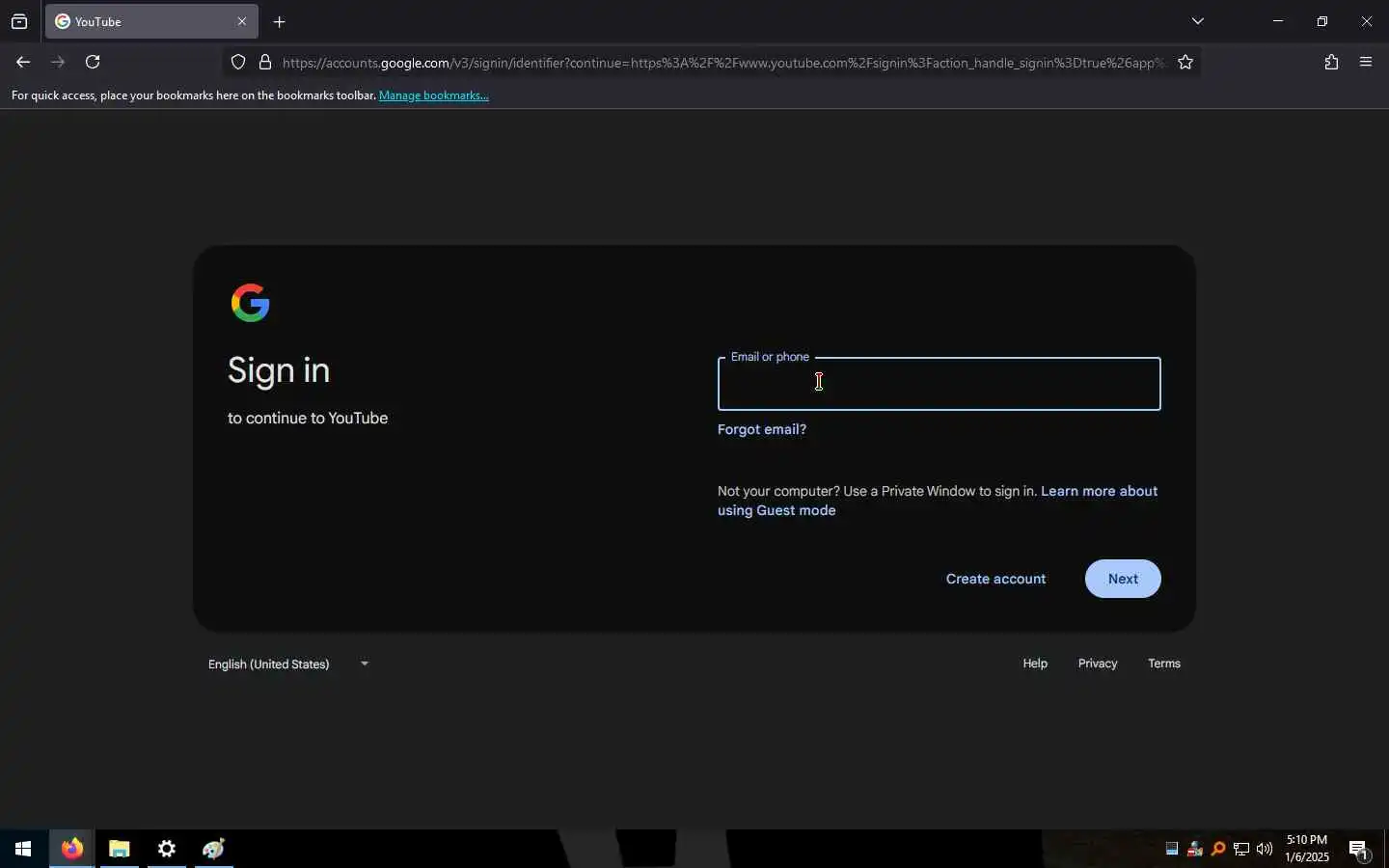Bookmark this page with star icon
The image size is (1389, 868).
(x=1185, y=63)
